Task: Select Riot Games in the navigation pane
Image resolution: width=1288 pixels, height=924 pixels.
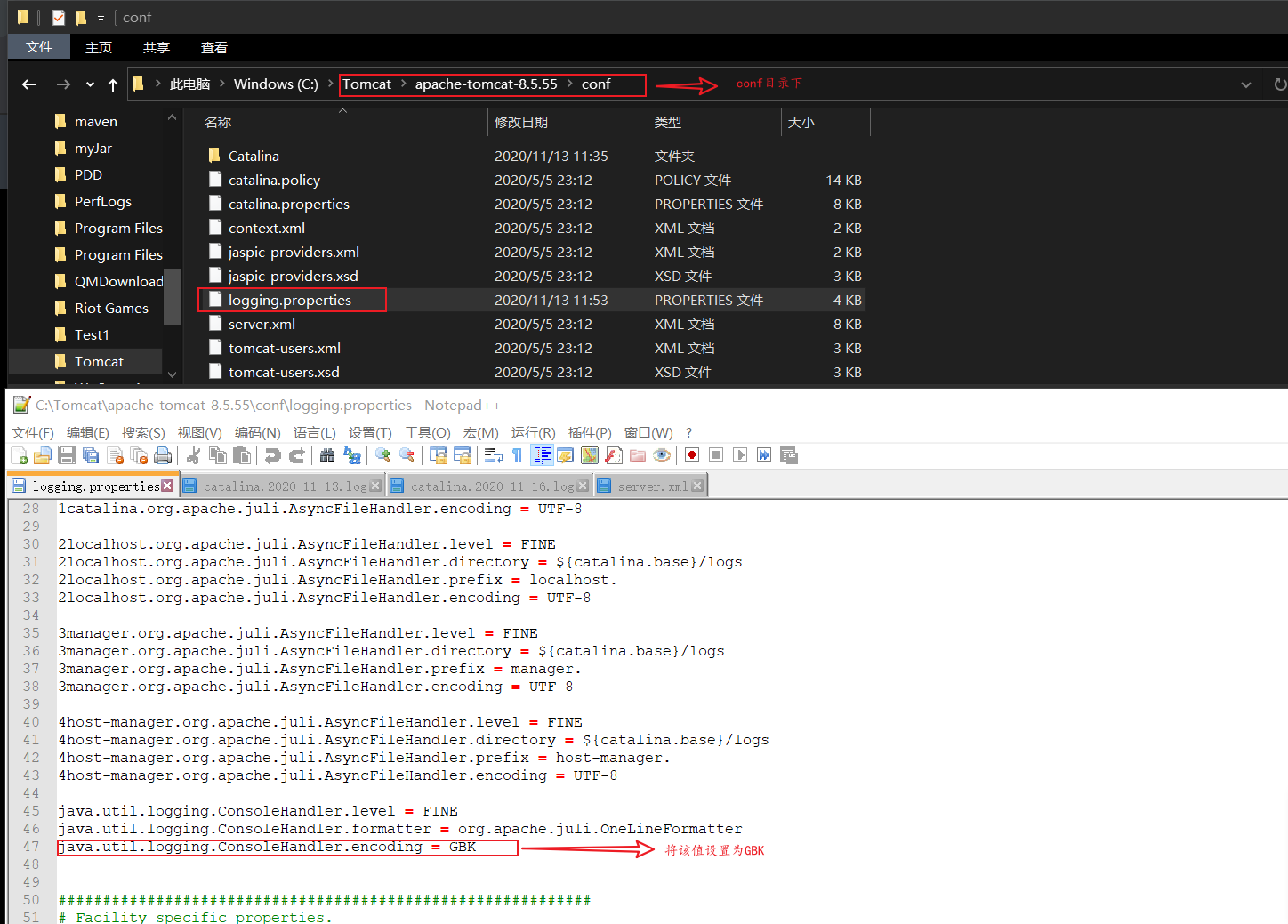Action: coord(111,308)
